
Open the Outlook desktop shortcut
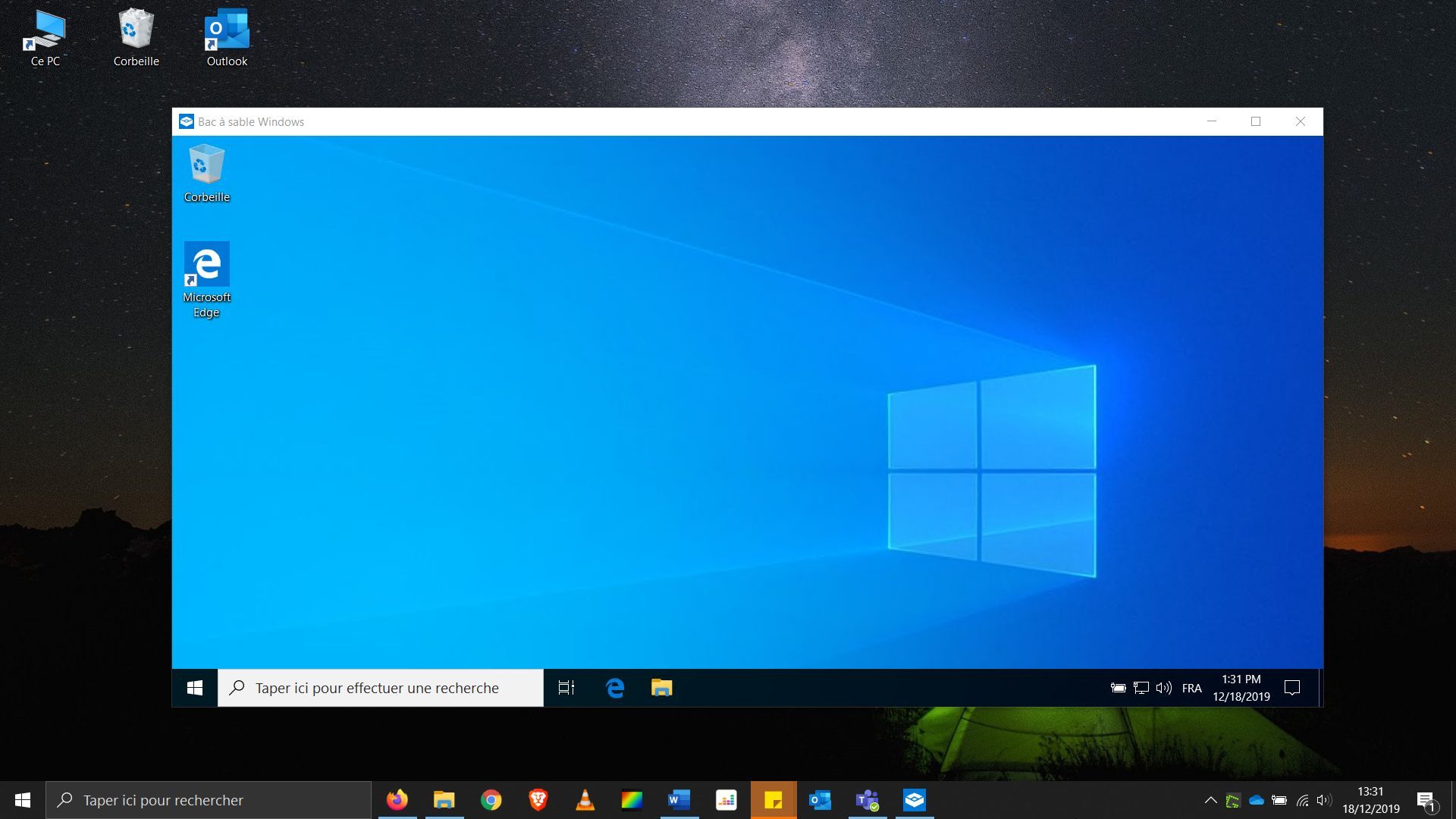pyautogui.click(x=227, y=38)
